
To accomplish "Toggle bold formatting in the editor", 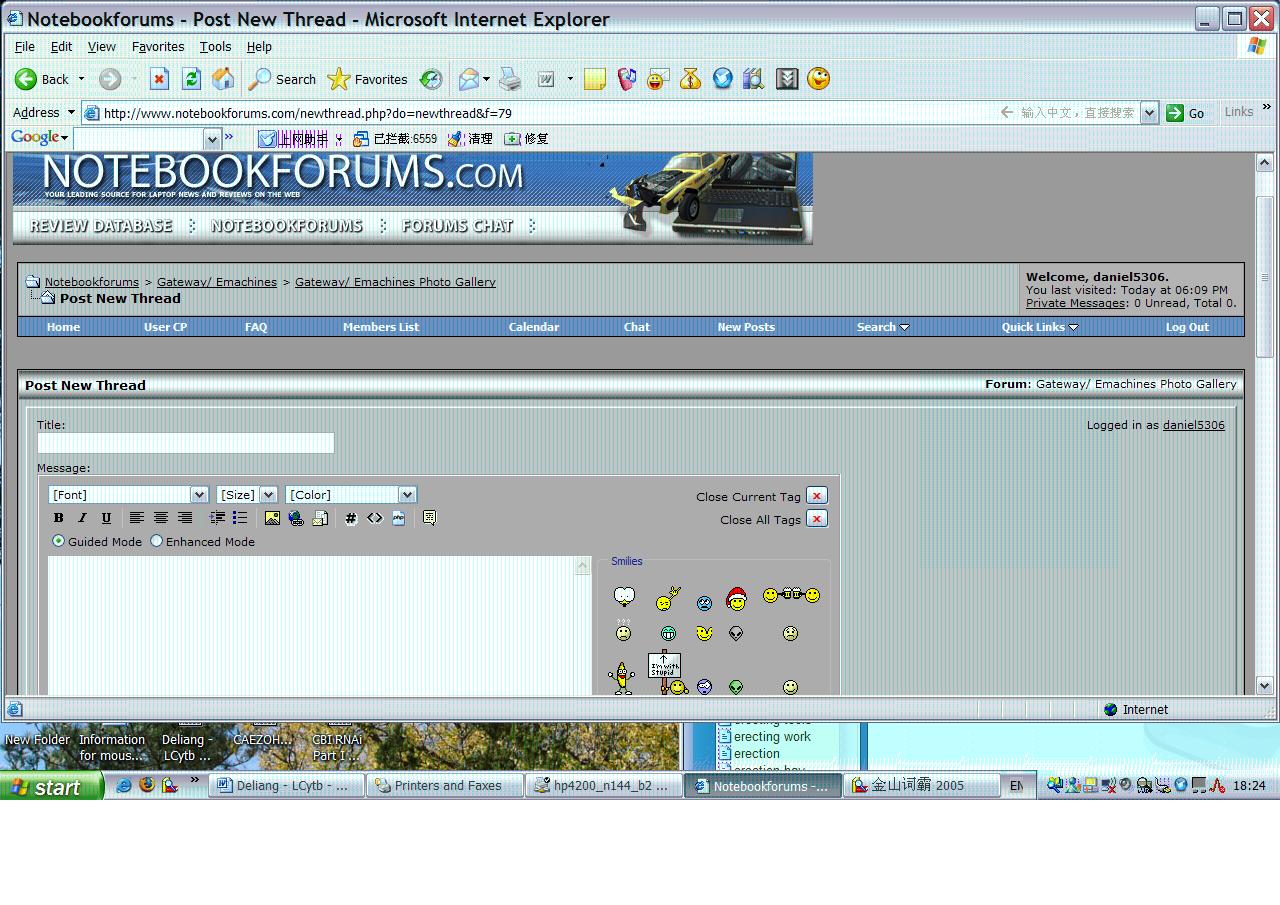I will (x=58, y=518).
